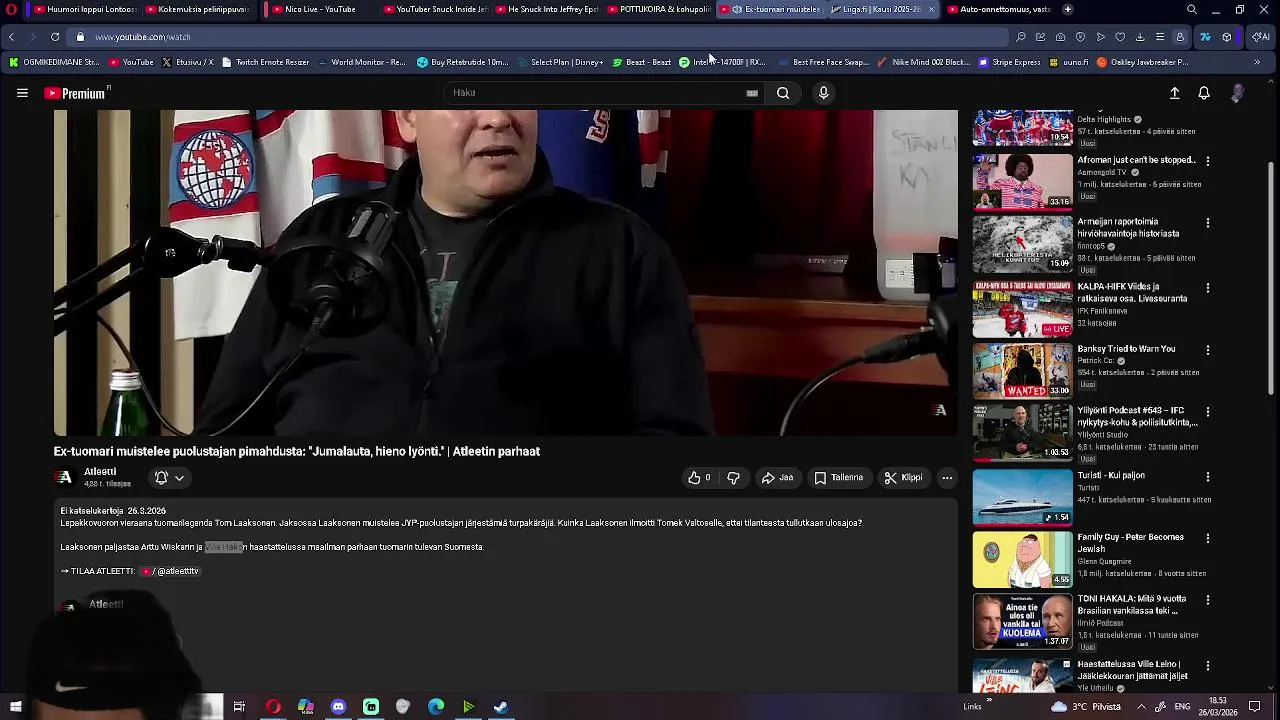
Task: Open more actions ellipsis below video
Action: click(x=947, y=478)
